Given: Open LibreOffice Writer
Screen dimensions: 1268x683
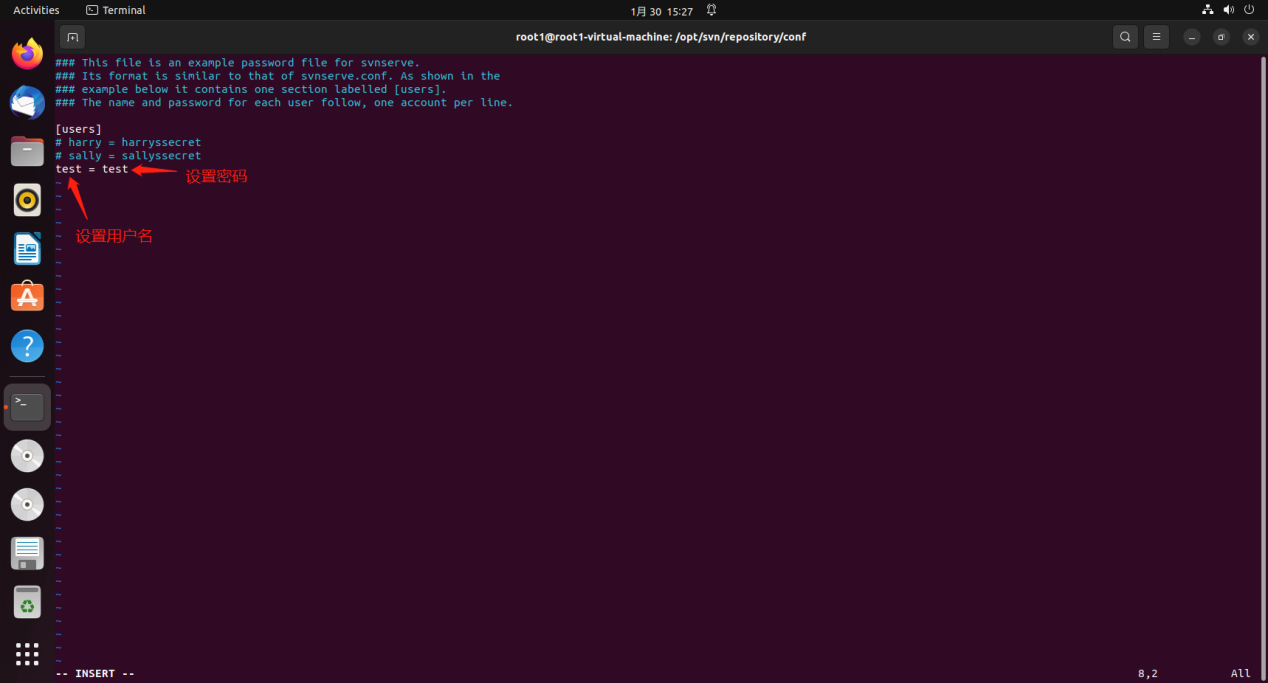Looking at the screenshot, I should [27, 249].
